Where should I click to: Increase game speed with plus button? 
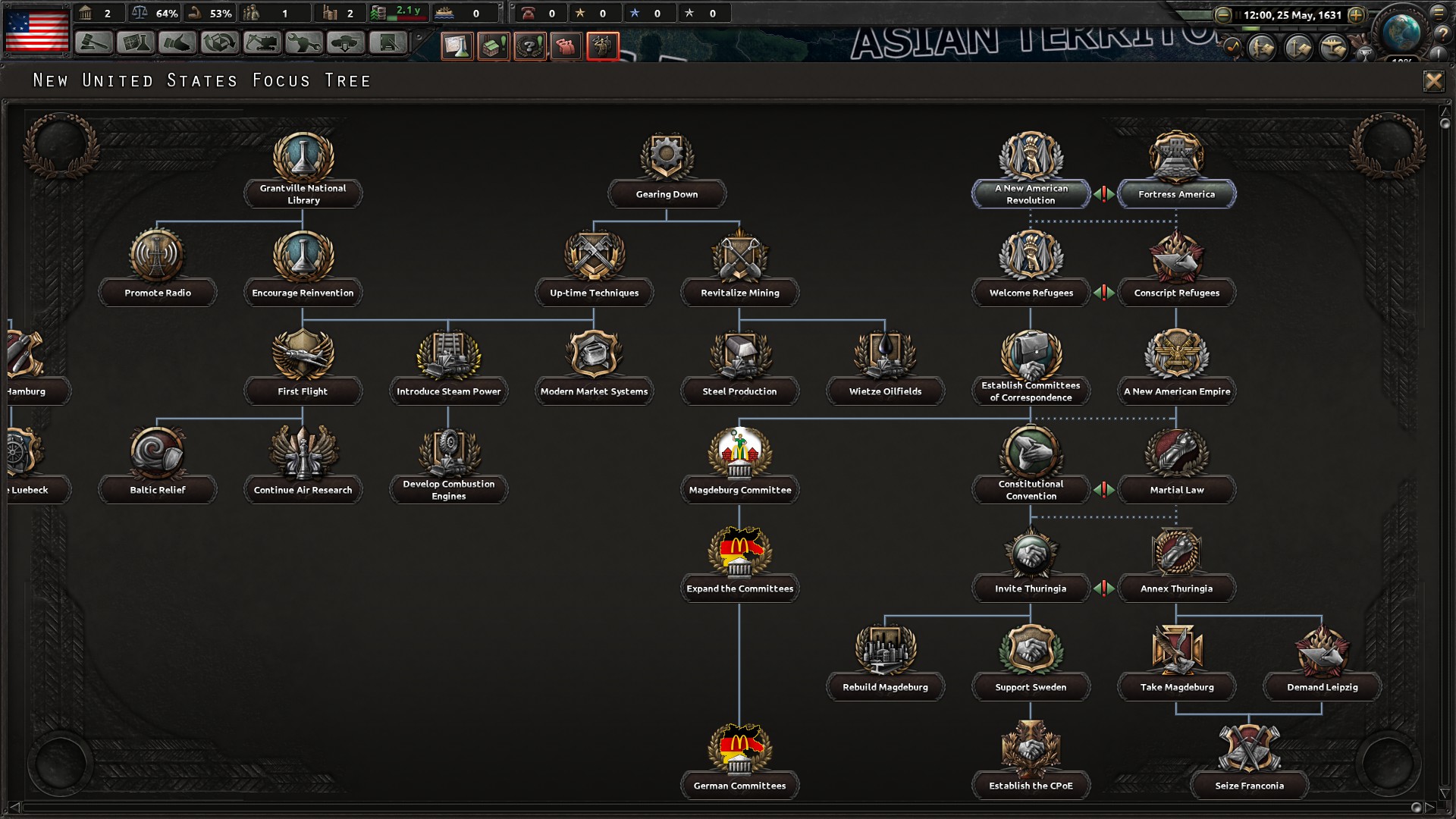pyautogui.click(x=1356, y=14)
